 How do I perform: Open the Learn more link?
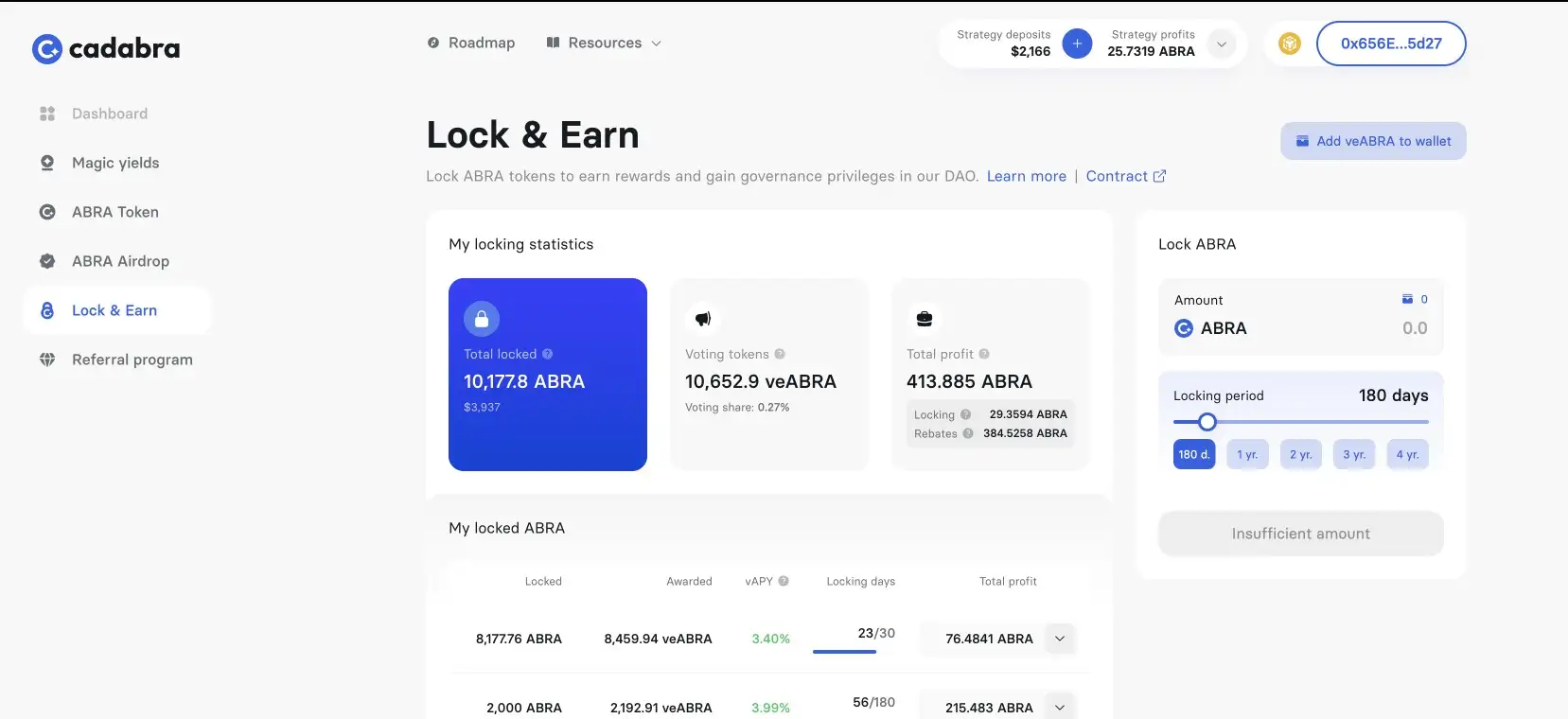[x=1026, y=176]
